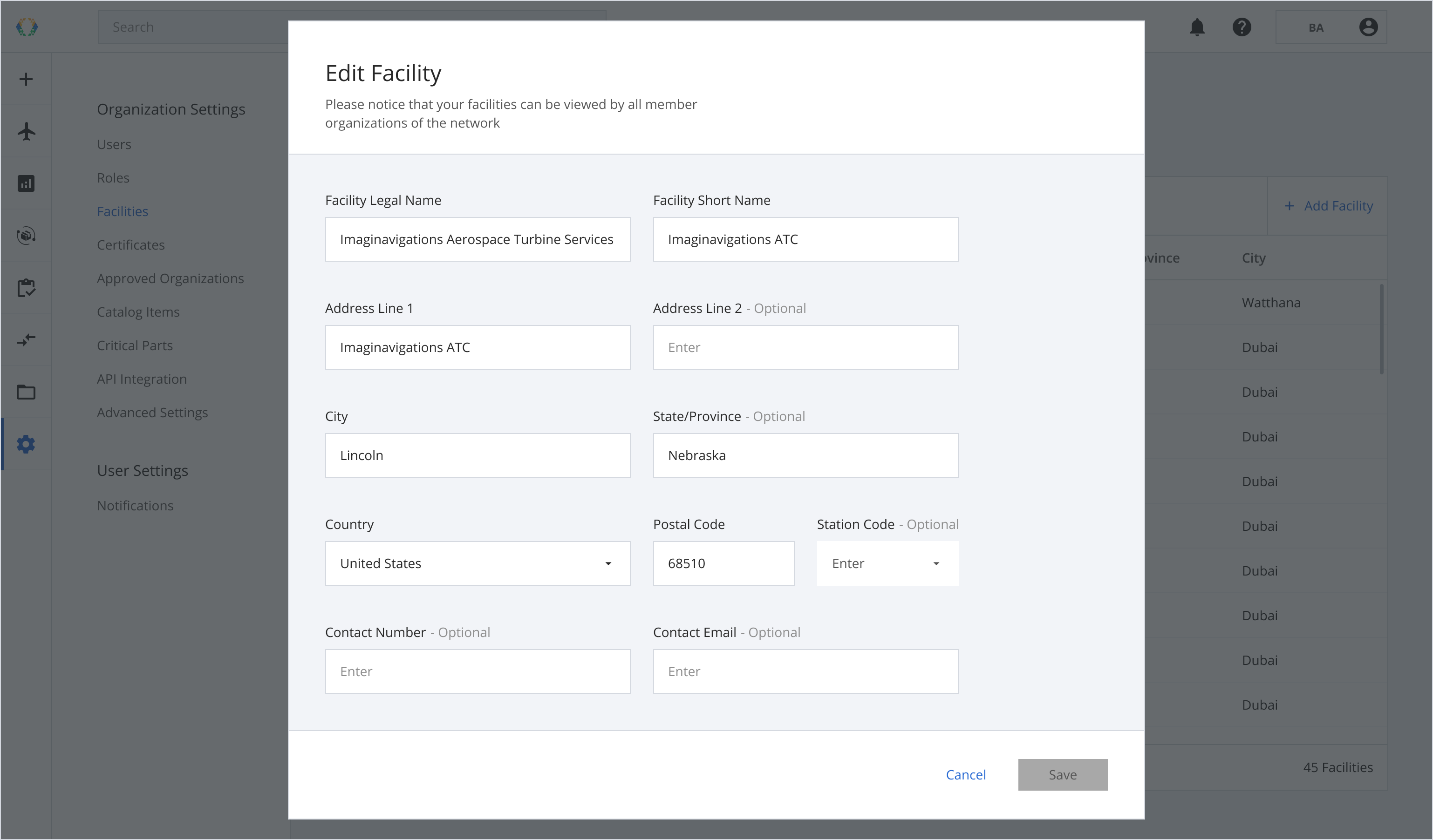Image resolution: width=1433 pixels, height=840 pixels.
Task: Click the 45 Facilities count text
Action: [1337, 767]
